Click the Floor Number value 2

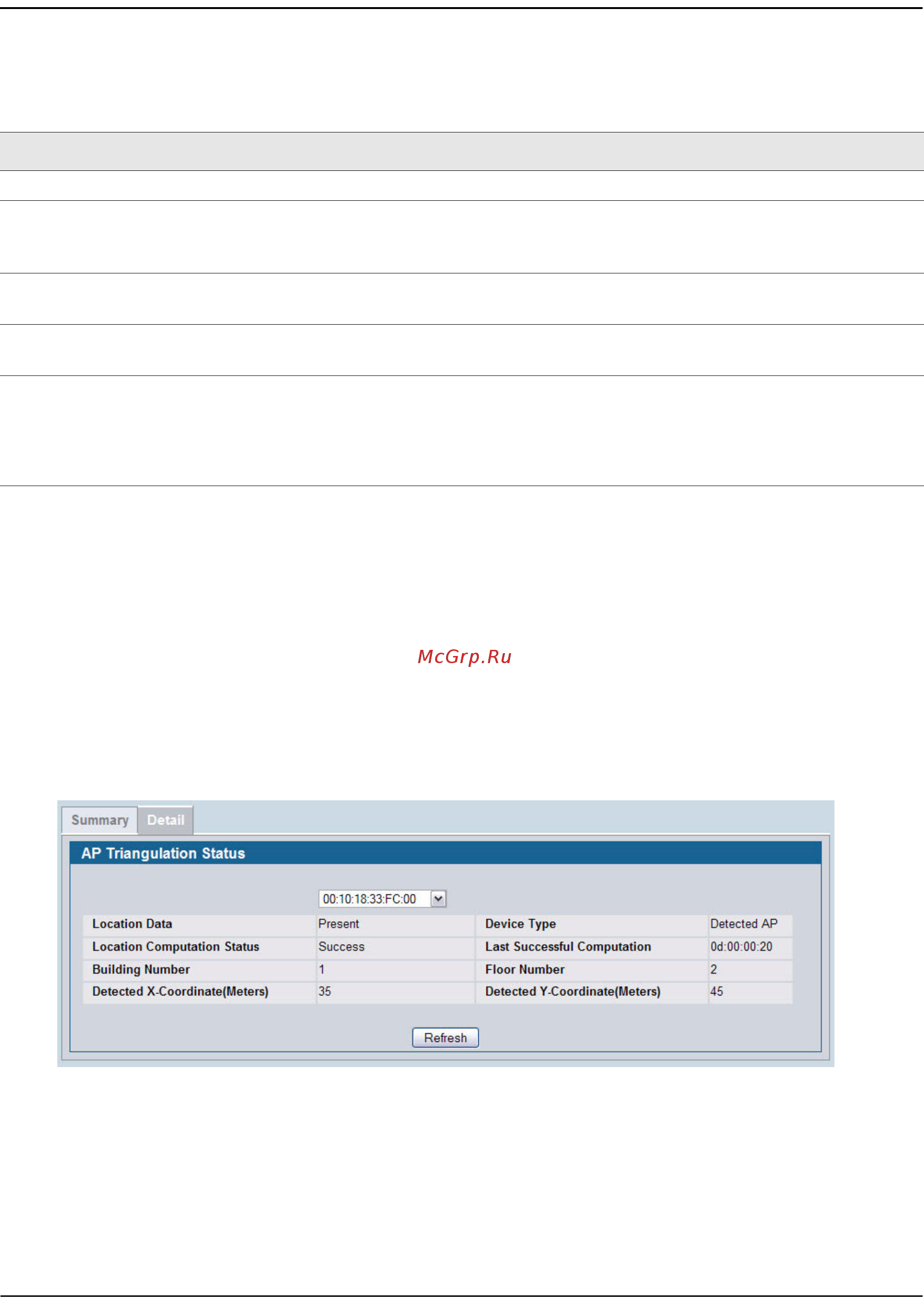[x=713, y=969]
